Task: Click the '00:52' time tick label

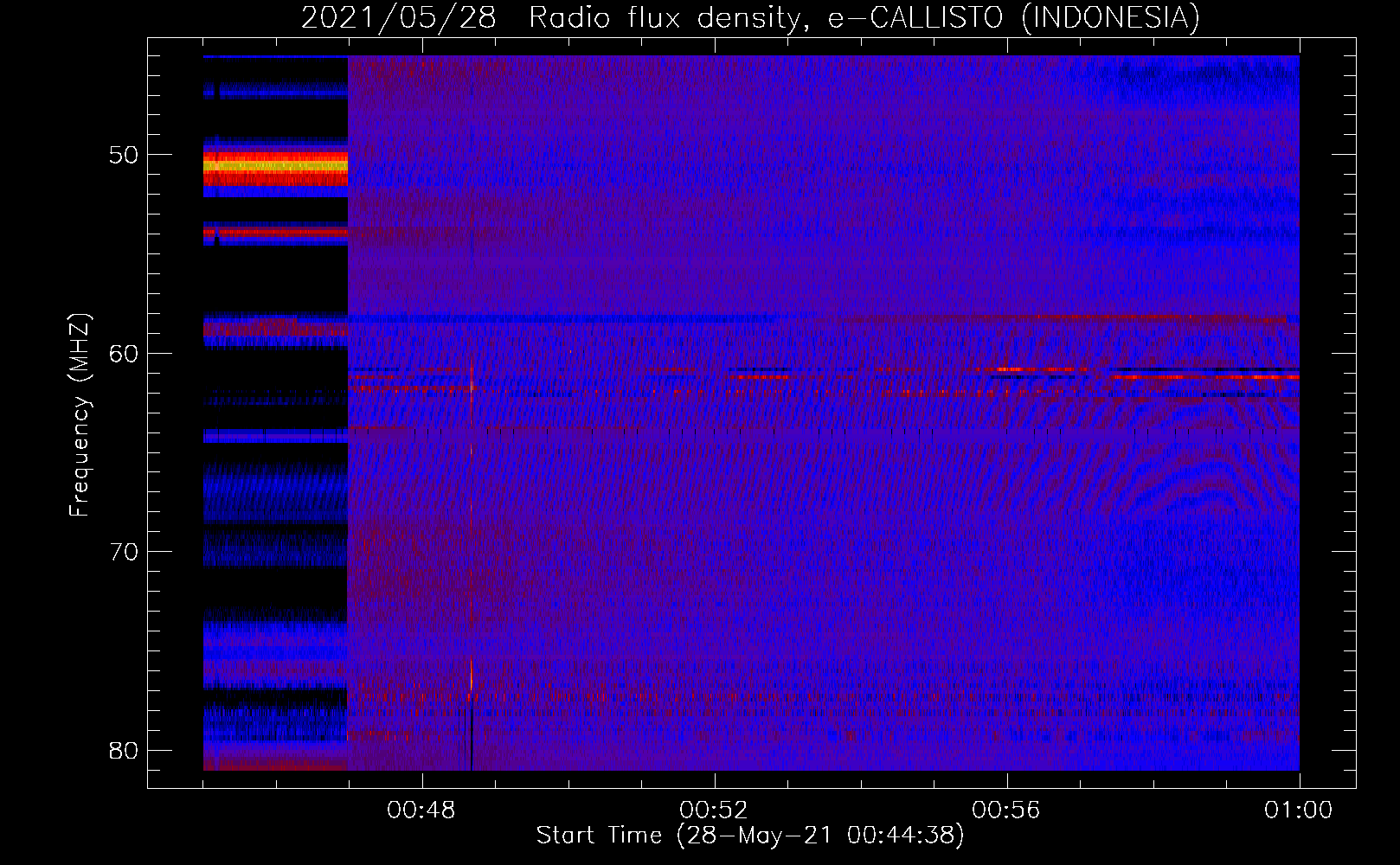Action: (714, 811)
